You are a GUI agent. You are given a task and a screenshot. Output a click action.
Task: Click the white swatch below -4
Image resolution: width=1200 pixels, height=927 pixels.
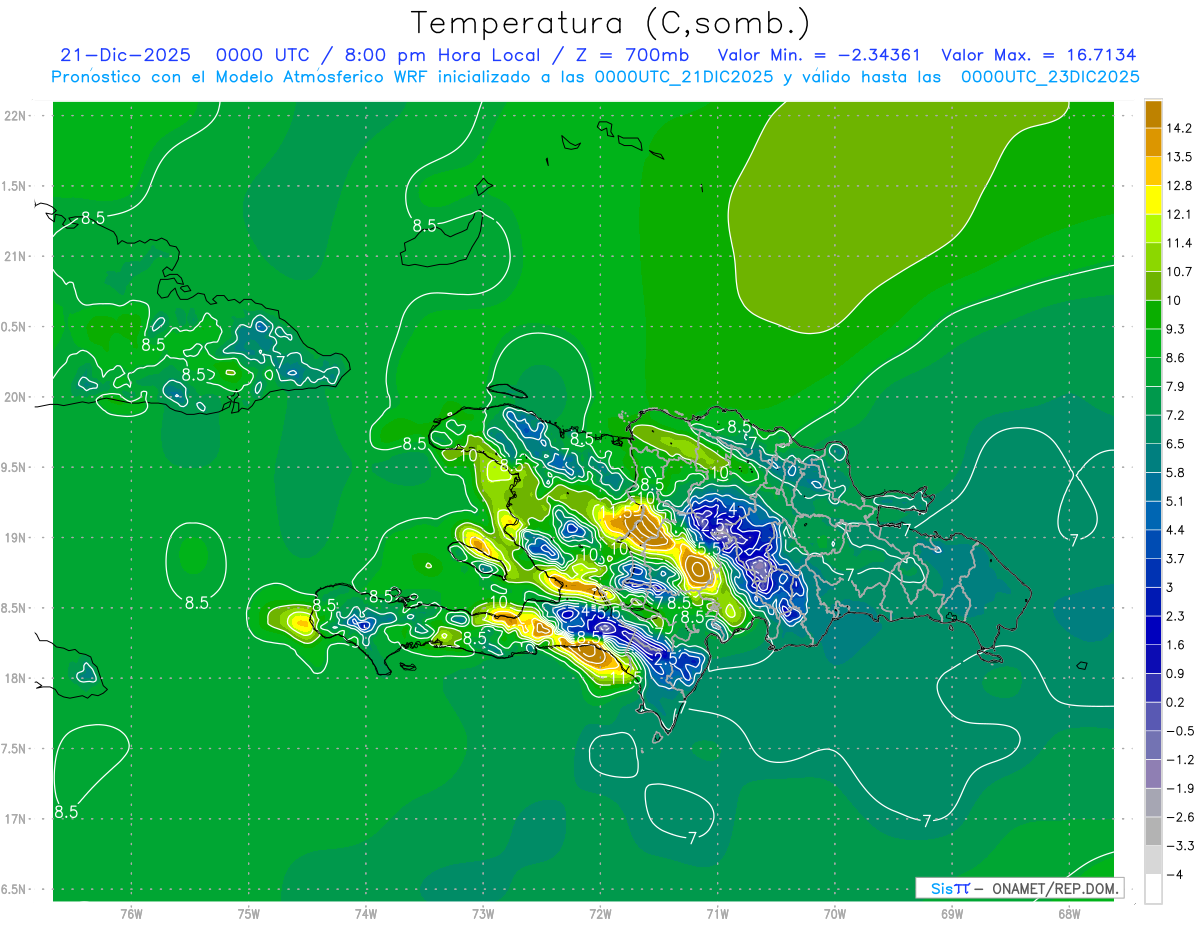pos(1153,890)
